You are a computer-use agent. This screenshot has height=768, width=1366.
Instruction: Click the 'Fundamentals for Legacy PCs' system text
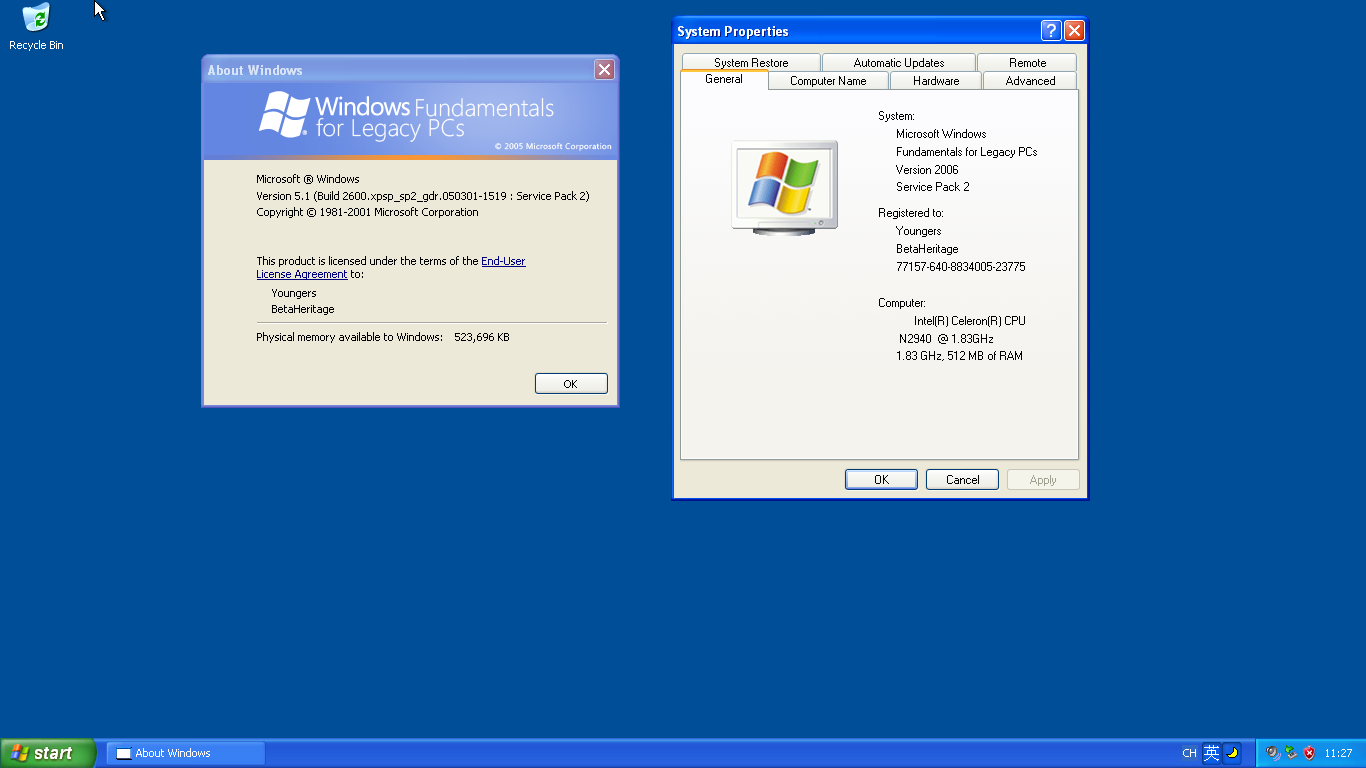[966, 152]
